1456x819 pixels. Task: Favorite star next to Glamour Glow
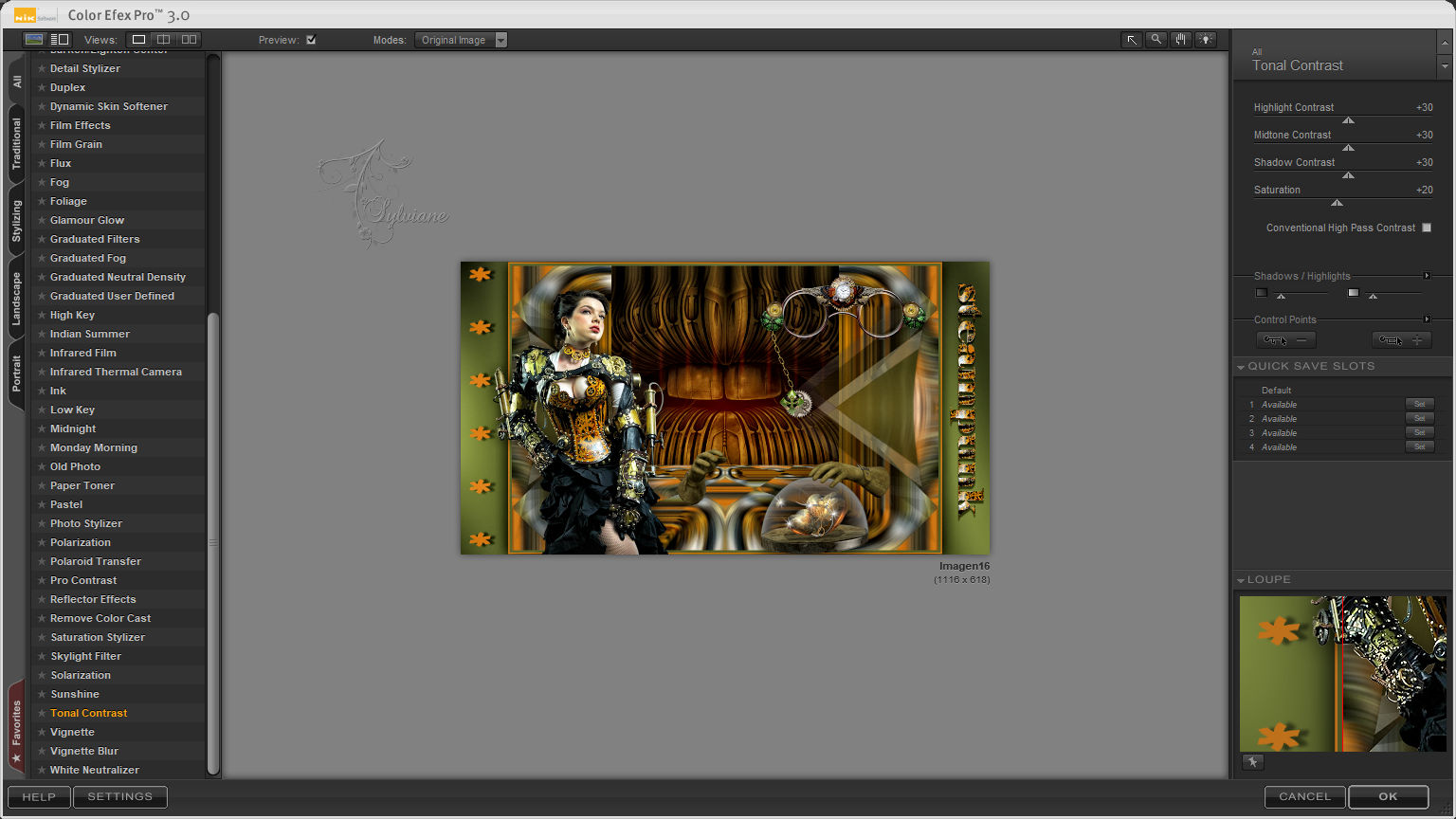[x=42, y=220]
